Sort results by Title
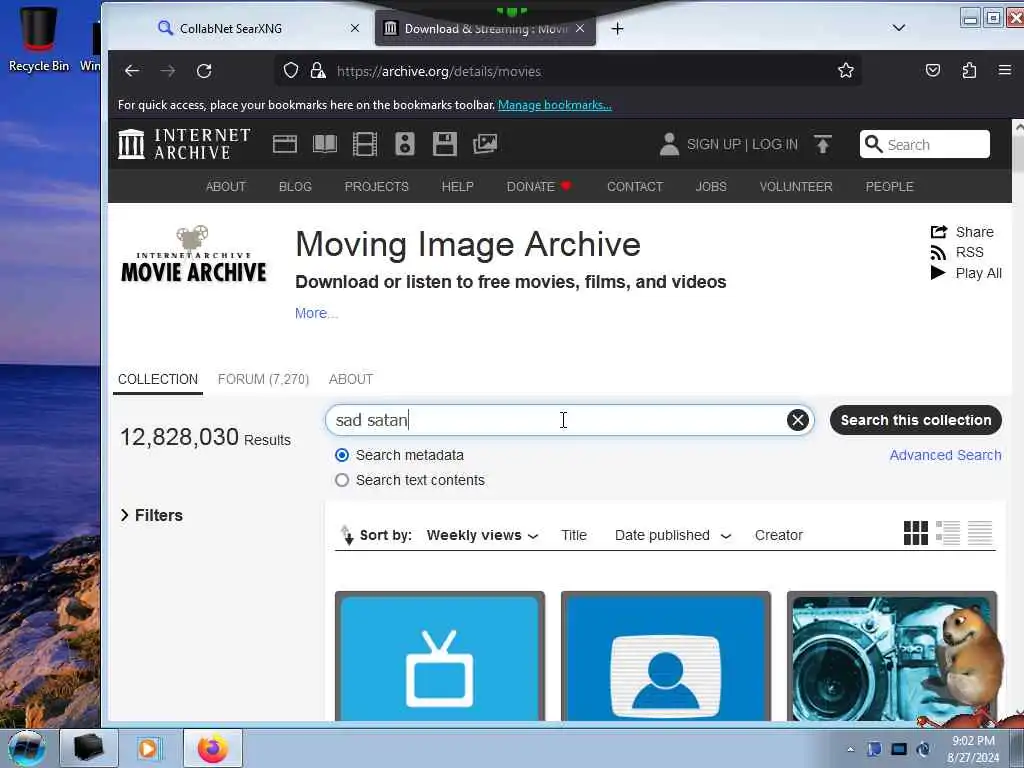The width and height of the screenshot is (1024, 768). coord(573,536)
